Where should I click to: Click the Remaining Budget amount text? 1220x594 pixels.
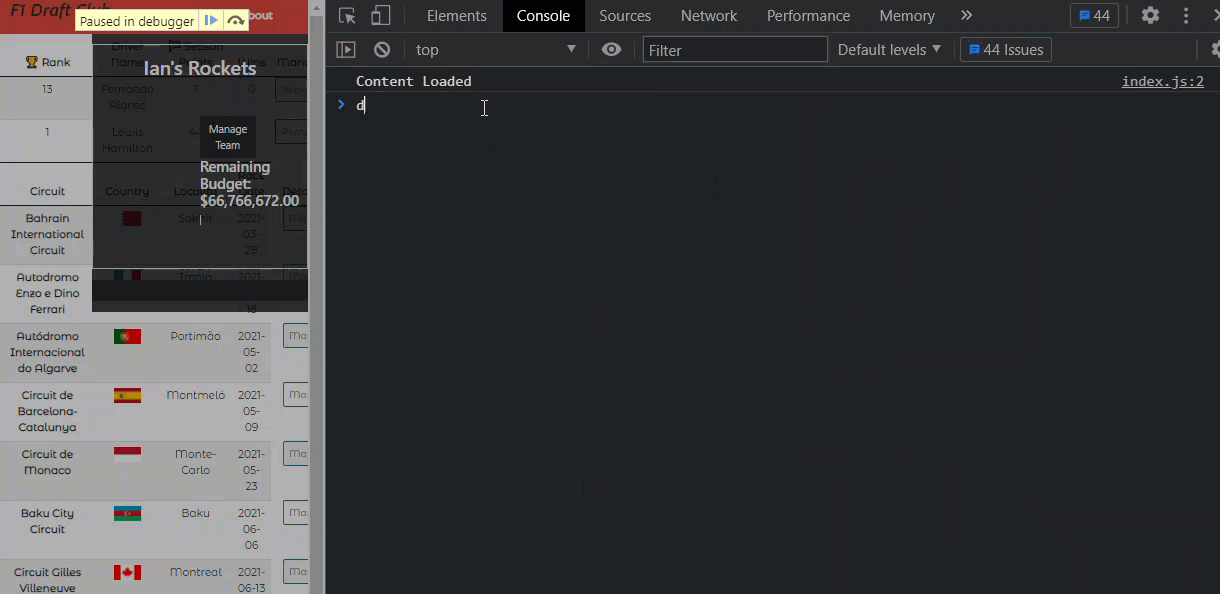pyautogui.click(x=249, y=200)
